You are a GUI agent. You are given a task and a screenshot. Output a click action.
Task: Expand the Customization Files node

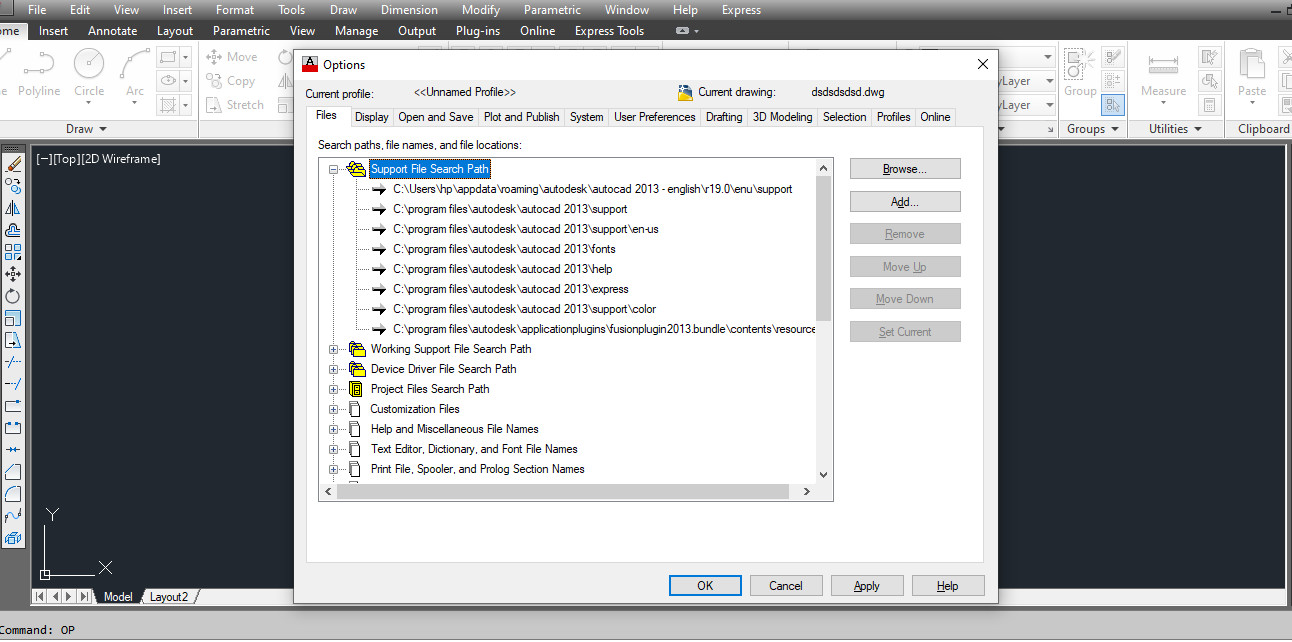[334, 409]
